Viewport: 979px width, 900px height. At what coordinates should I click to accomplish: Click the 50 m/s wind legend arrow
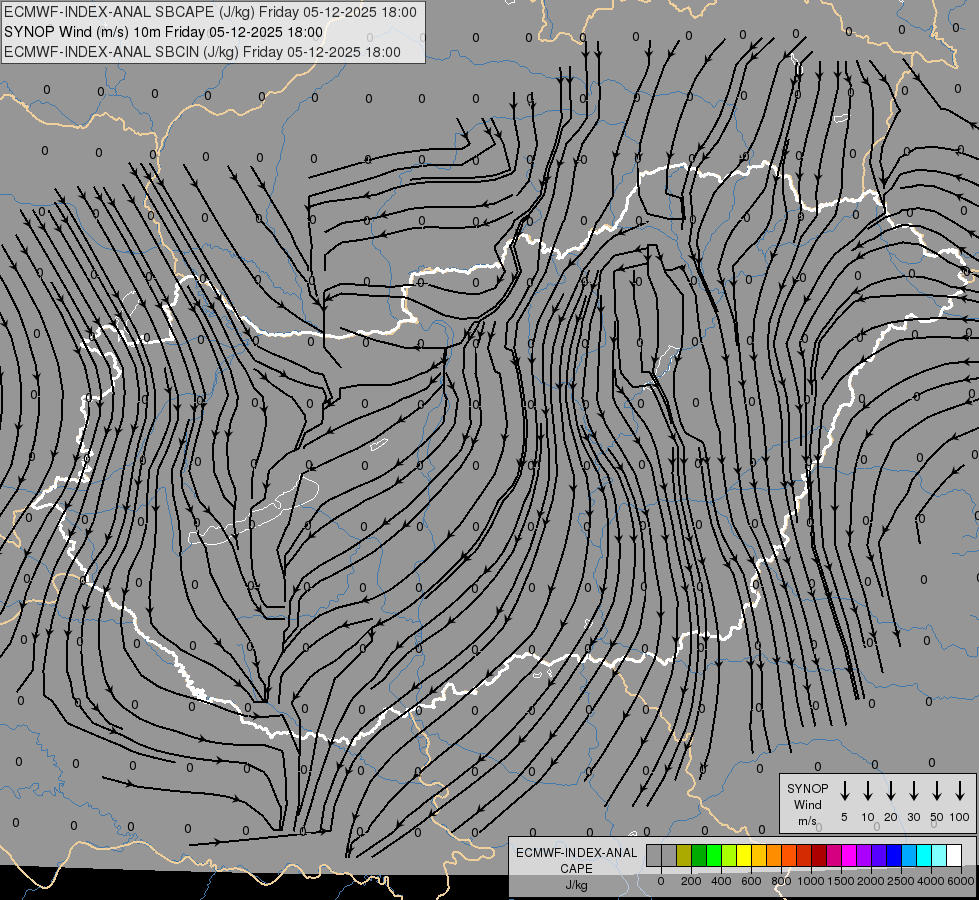(x=937, y=791)
